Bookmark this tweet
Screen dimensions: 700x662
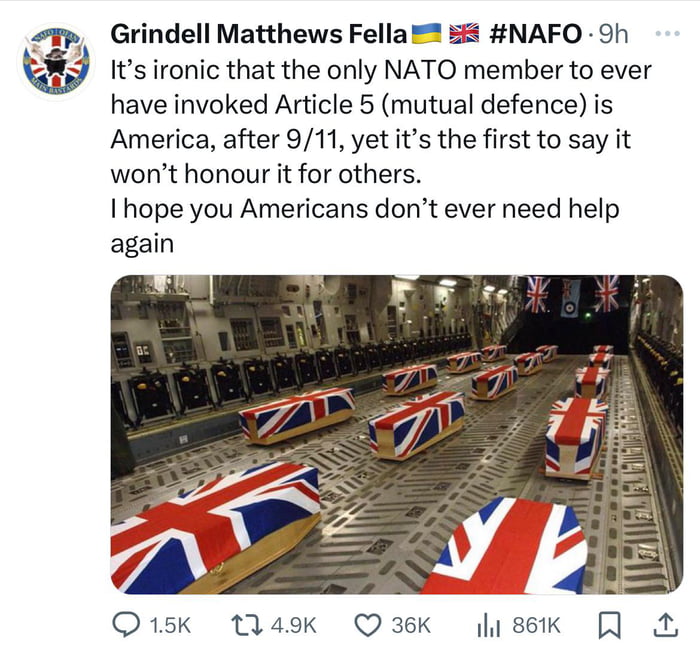(609, 625)
